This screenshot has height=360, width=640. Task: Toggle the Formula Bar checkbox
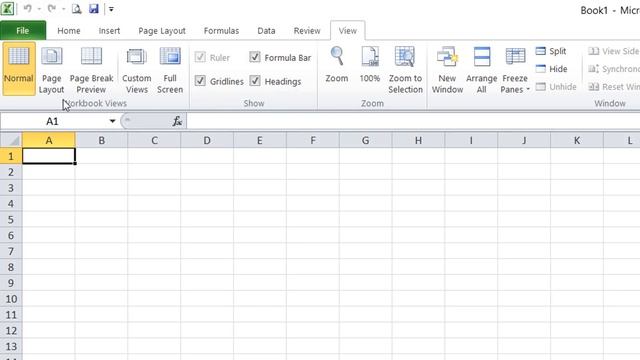[255, 57]
